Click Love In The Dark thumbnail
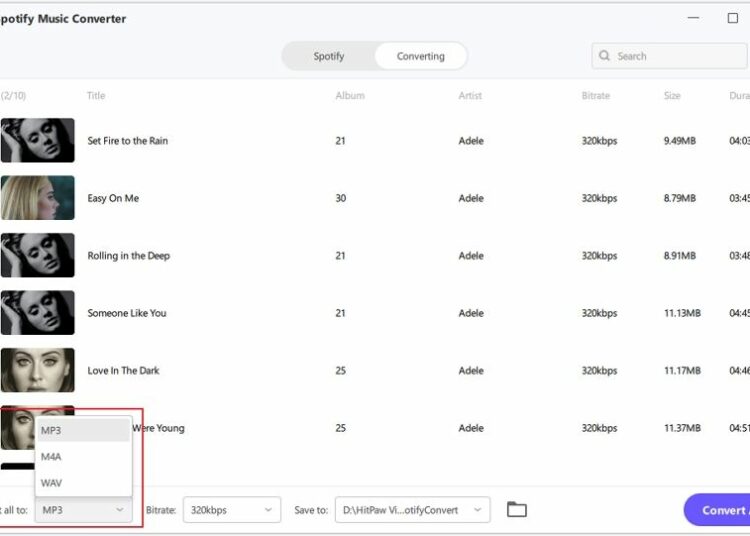 click(x=37, y=370)
